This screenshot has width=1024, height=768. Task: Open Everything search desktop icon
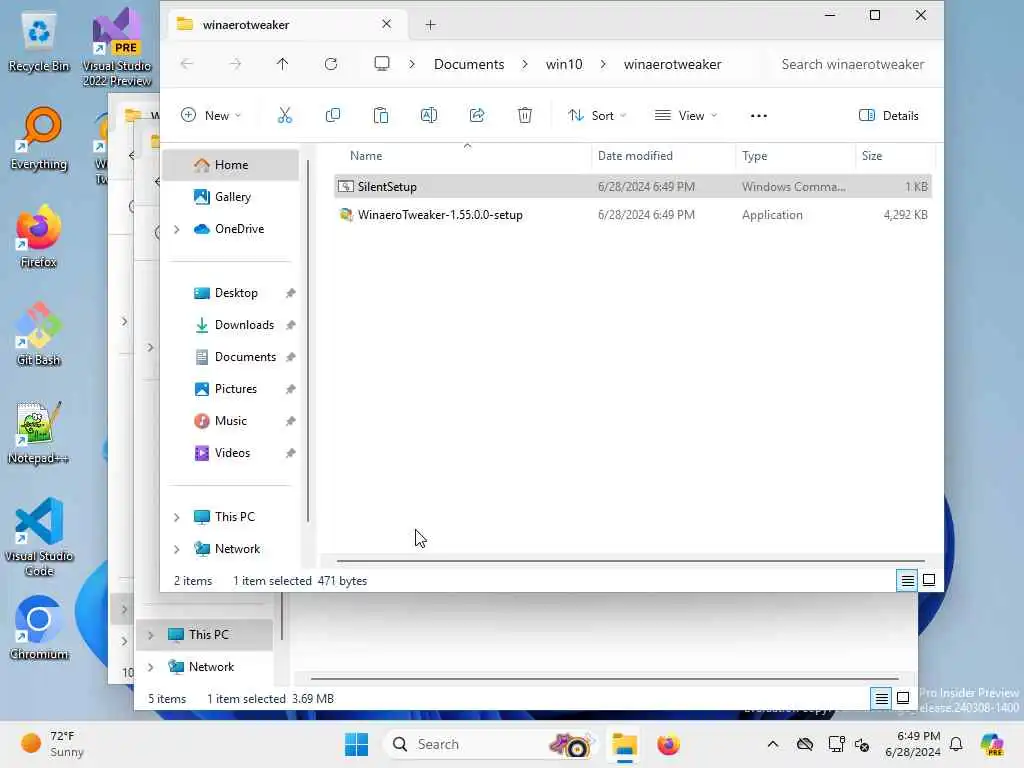(39, 139)
